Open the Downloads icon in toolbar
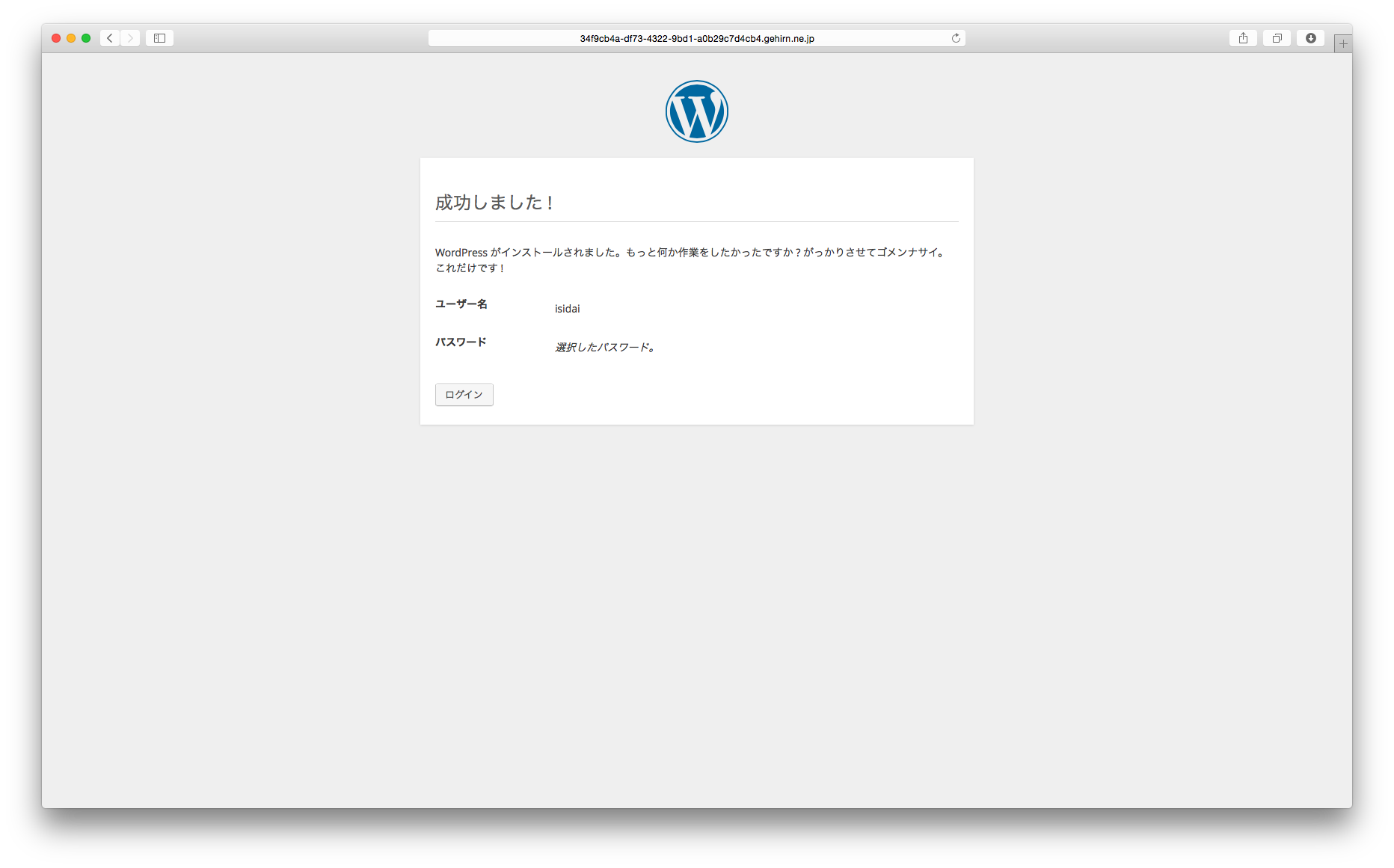 [x=1310, y=38]
